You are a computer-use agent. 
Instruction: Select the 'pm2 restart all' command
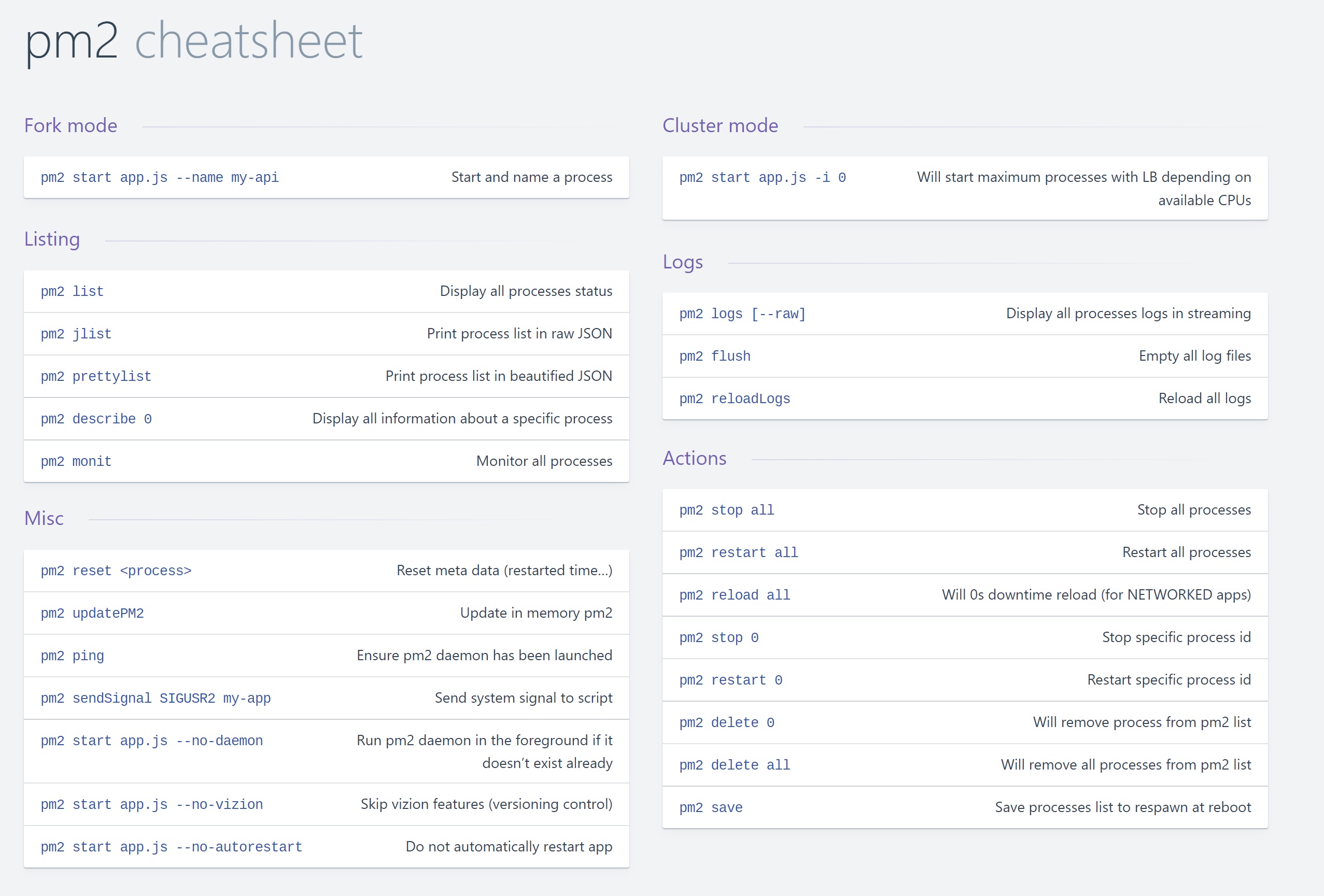739,552
